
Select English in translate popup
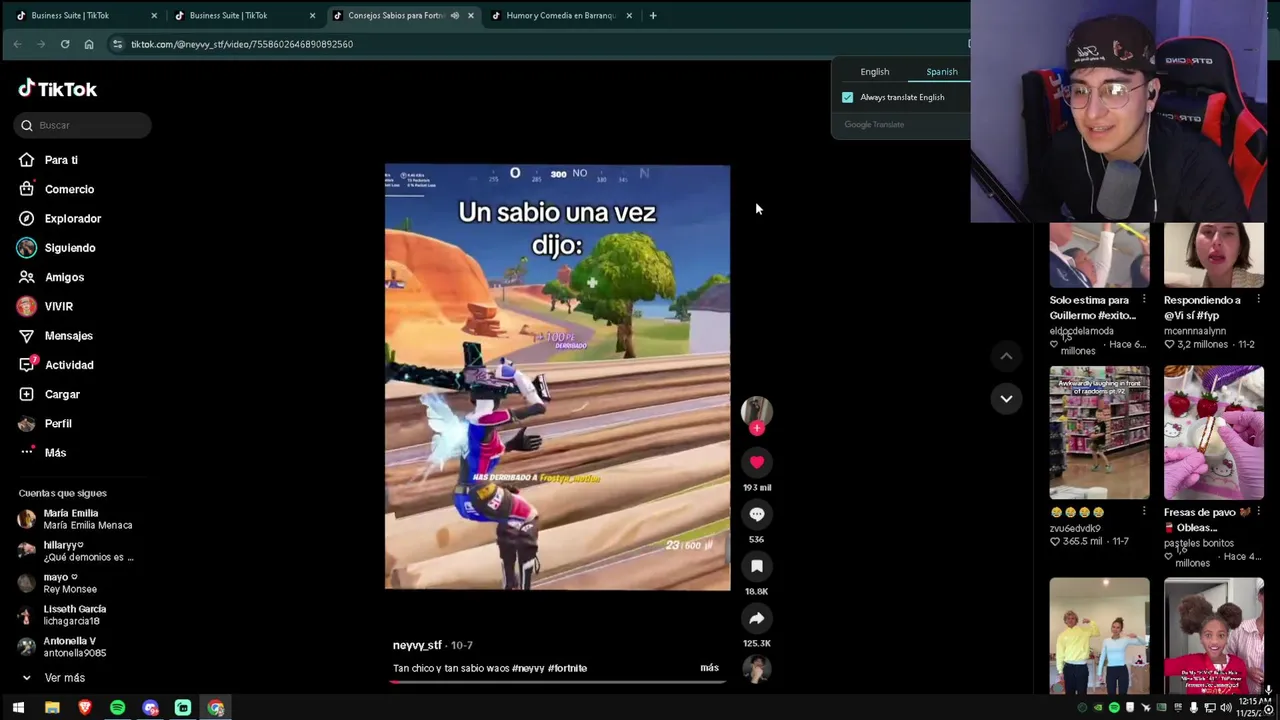tap(875, 72)
